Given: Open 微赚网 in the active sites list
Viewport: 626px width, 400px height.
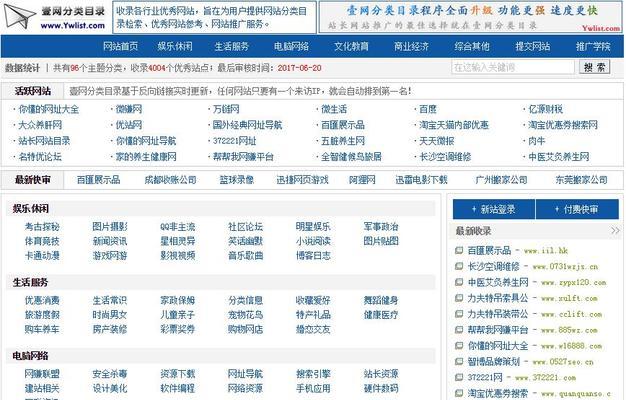Looking at the screenshot, I should click(129, 109).
